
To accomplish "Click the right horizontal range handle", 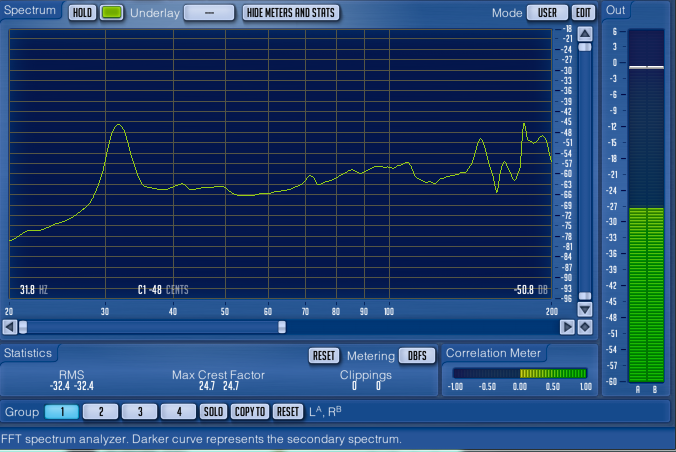I will (x=282, y=327).
